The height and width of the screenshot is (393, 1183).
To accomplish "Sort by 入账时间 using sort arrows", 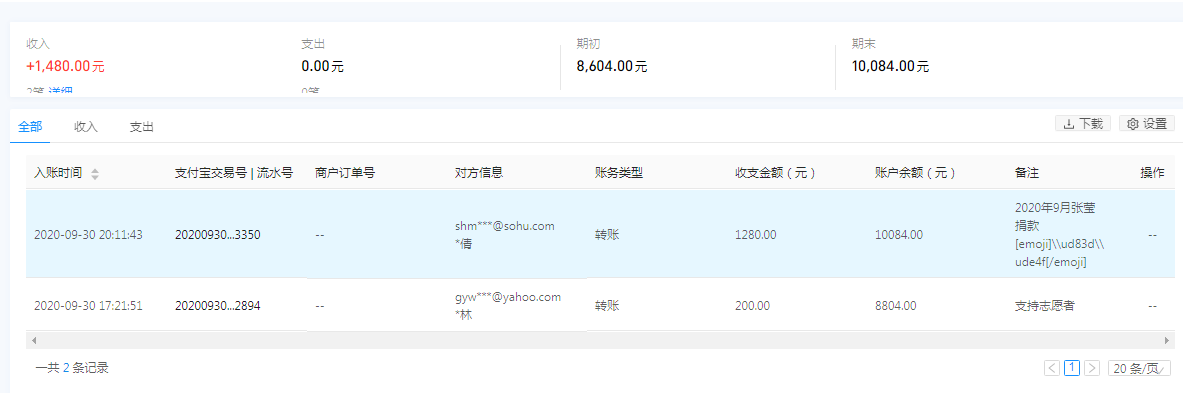I will tap(94, 173).
